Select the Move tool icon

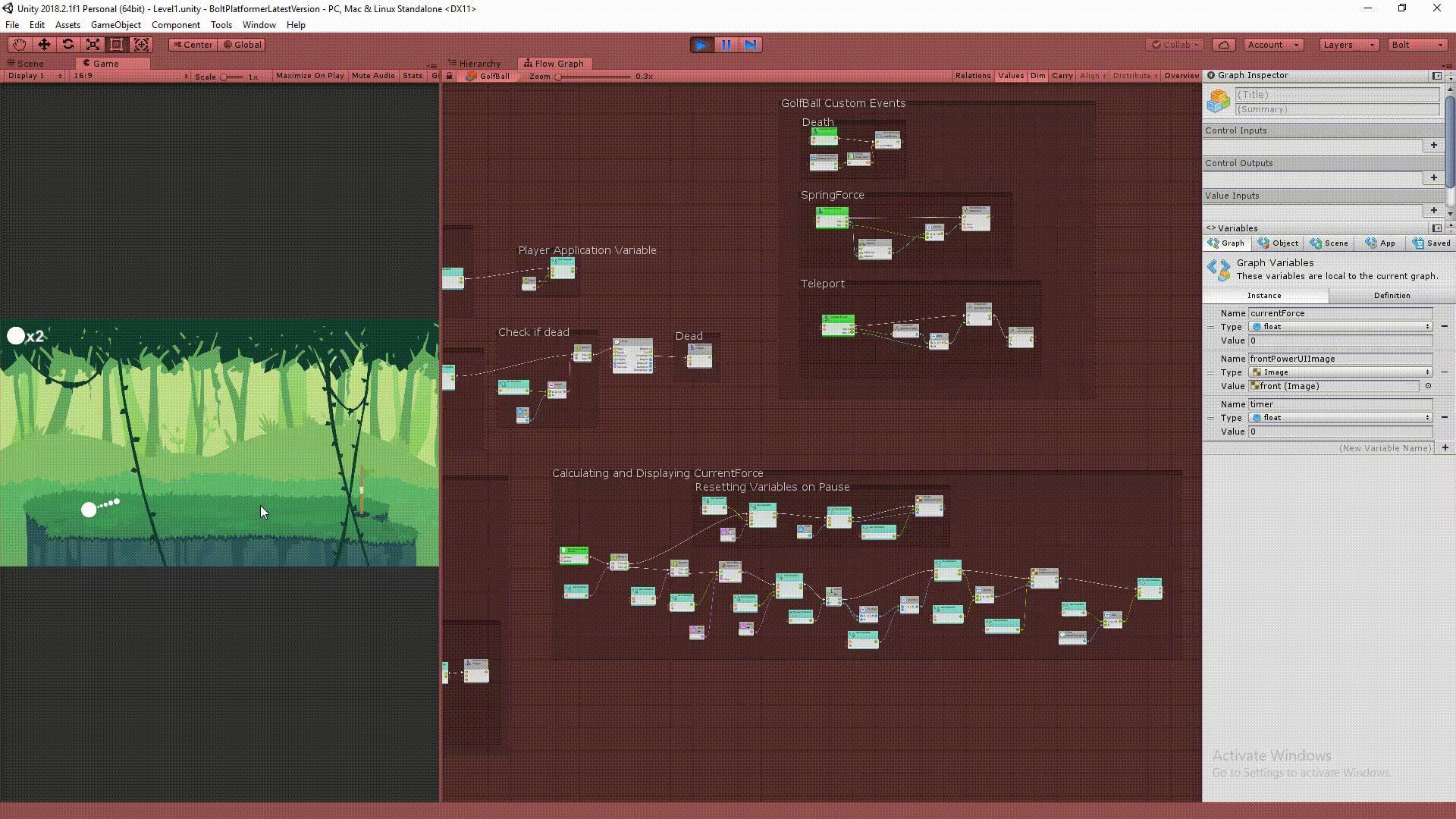click(x=44, y=45)
